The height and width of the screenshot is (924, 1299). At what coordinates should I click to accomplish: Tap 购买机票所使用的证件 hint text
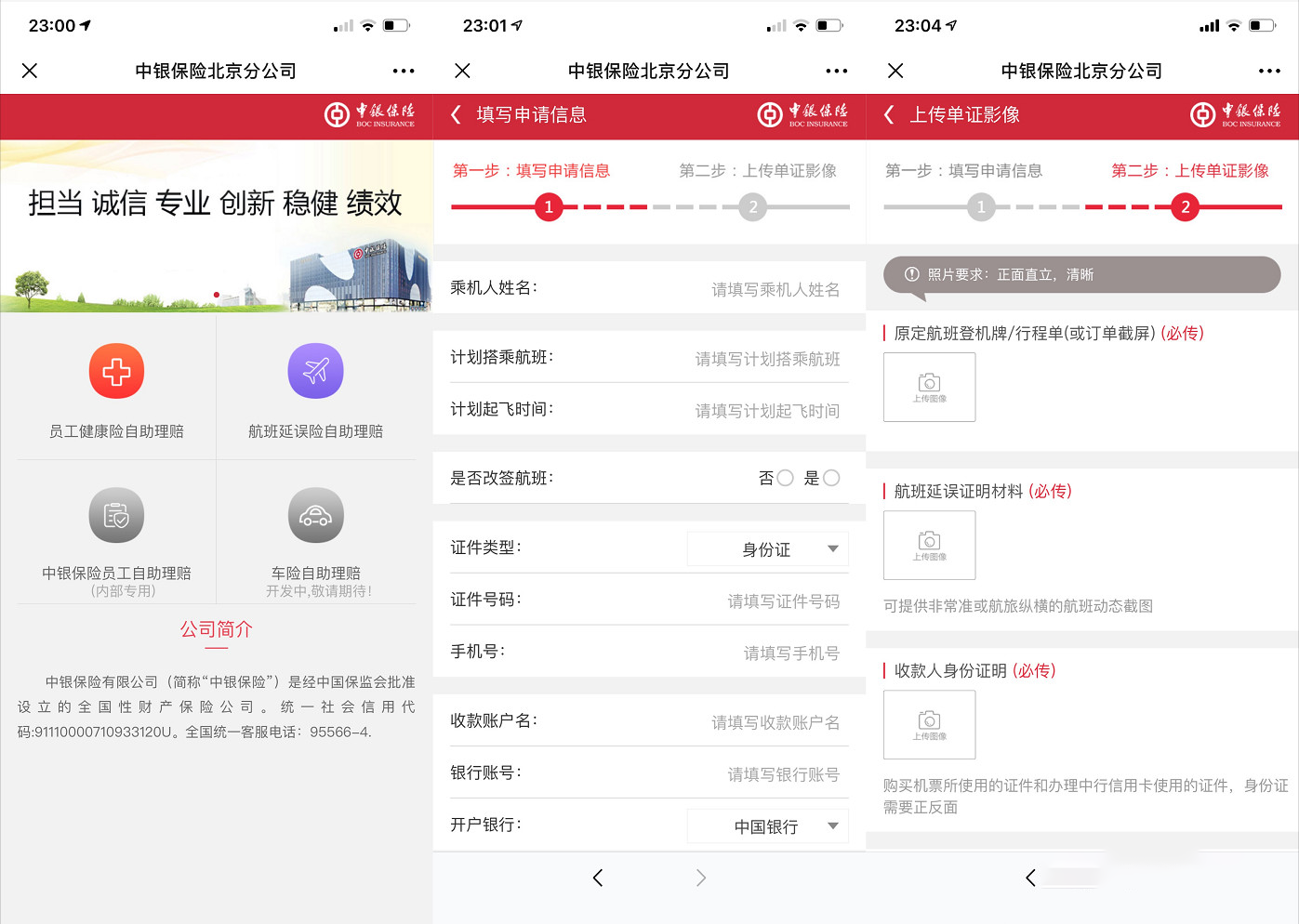click(x=1085, y=797)
